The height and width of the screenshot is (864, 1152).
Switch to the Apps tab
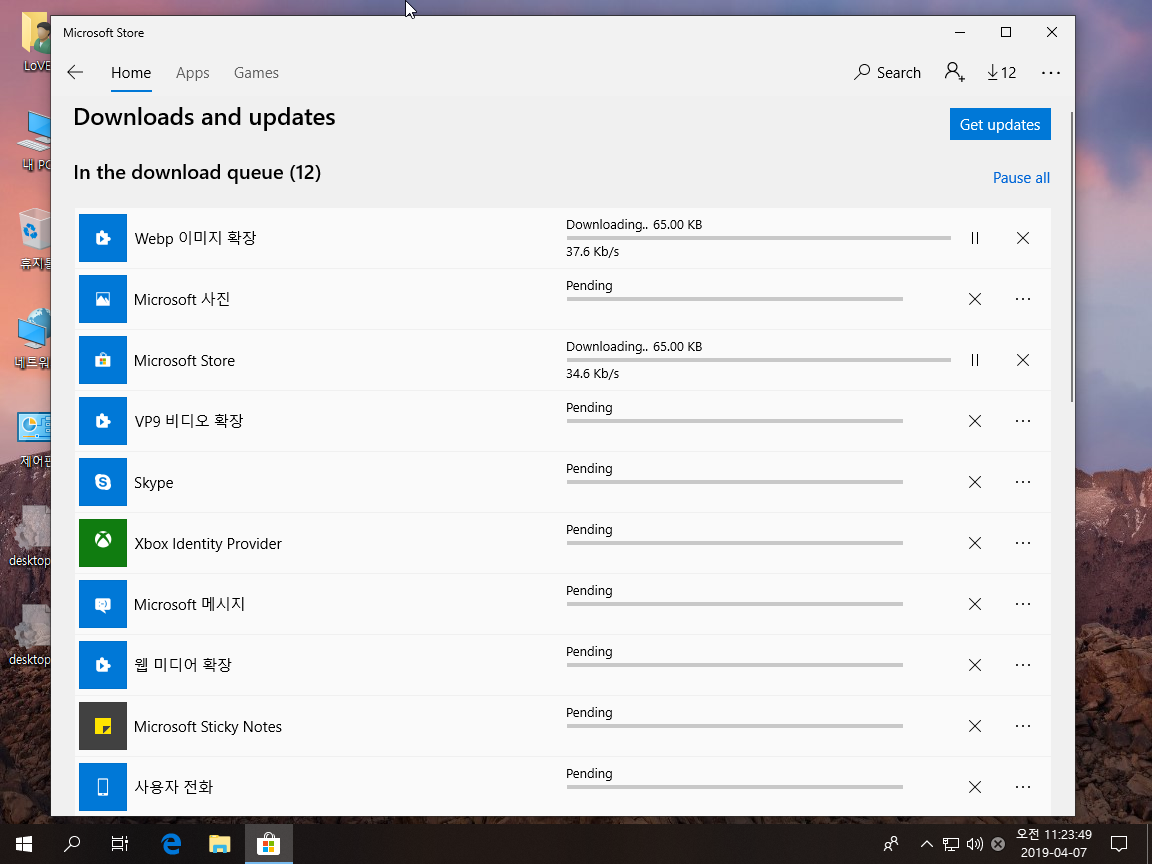tap(192, 73)
